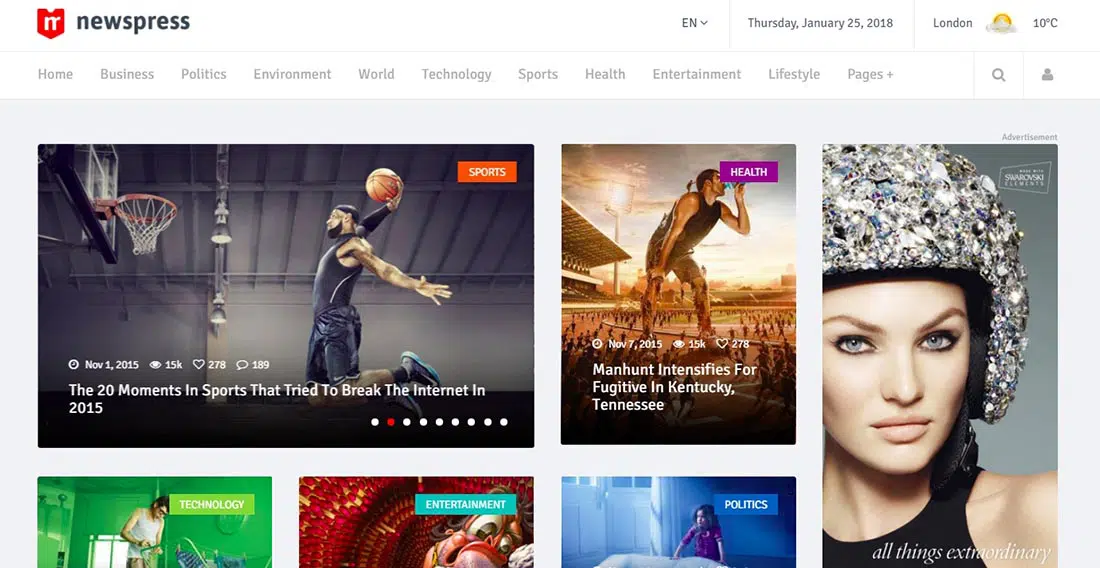Click the purple HEALTH category tag
Viewport: 1100px width, 568px height.
click(x=748, y=172)
